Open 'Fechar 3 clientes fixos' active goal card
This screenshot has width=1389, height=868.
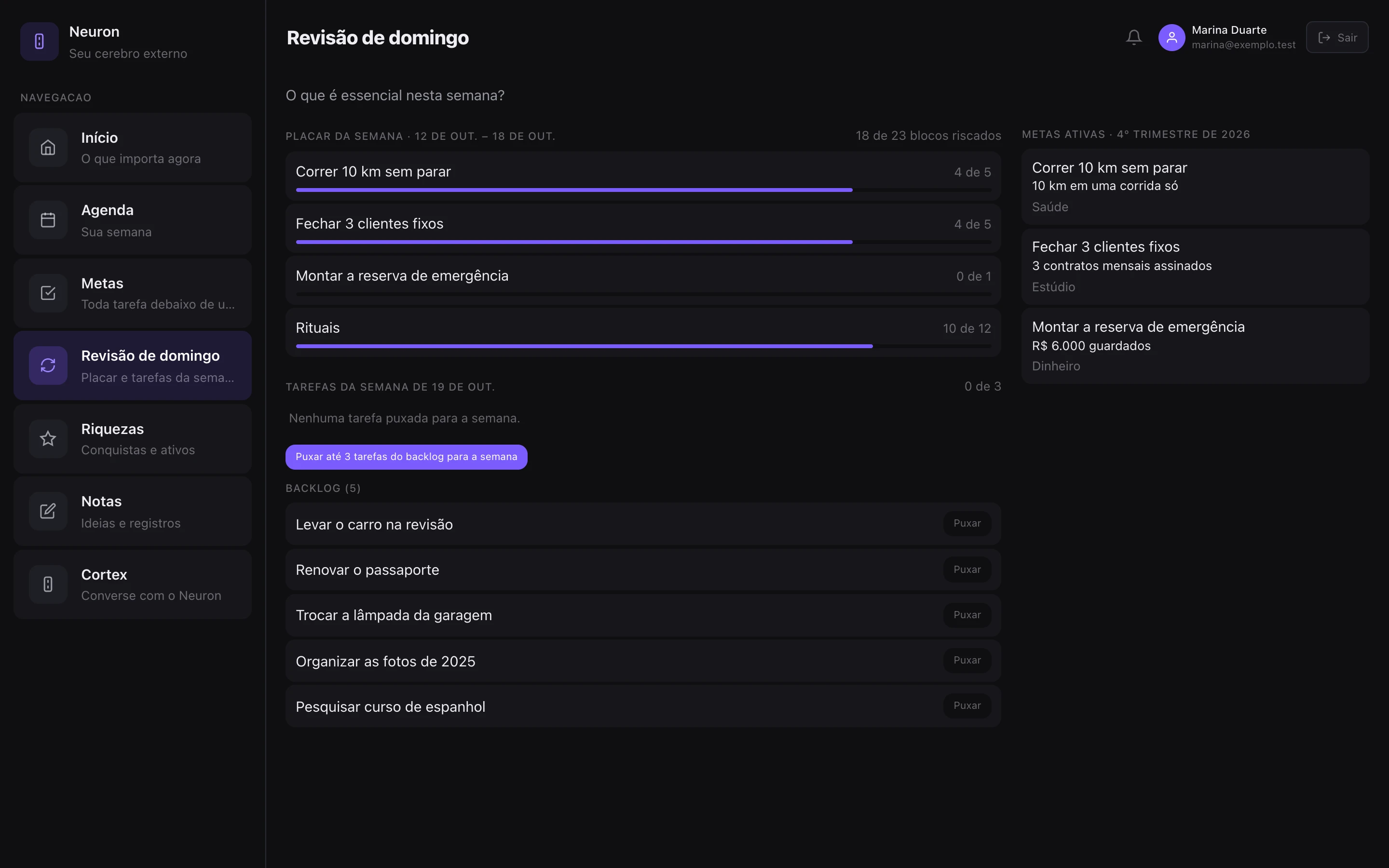pyautogui.click(x=1195, y=266)
